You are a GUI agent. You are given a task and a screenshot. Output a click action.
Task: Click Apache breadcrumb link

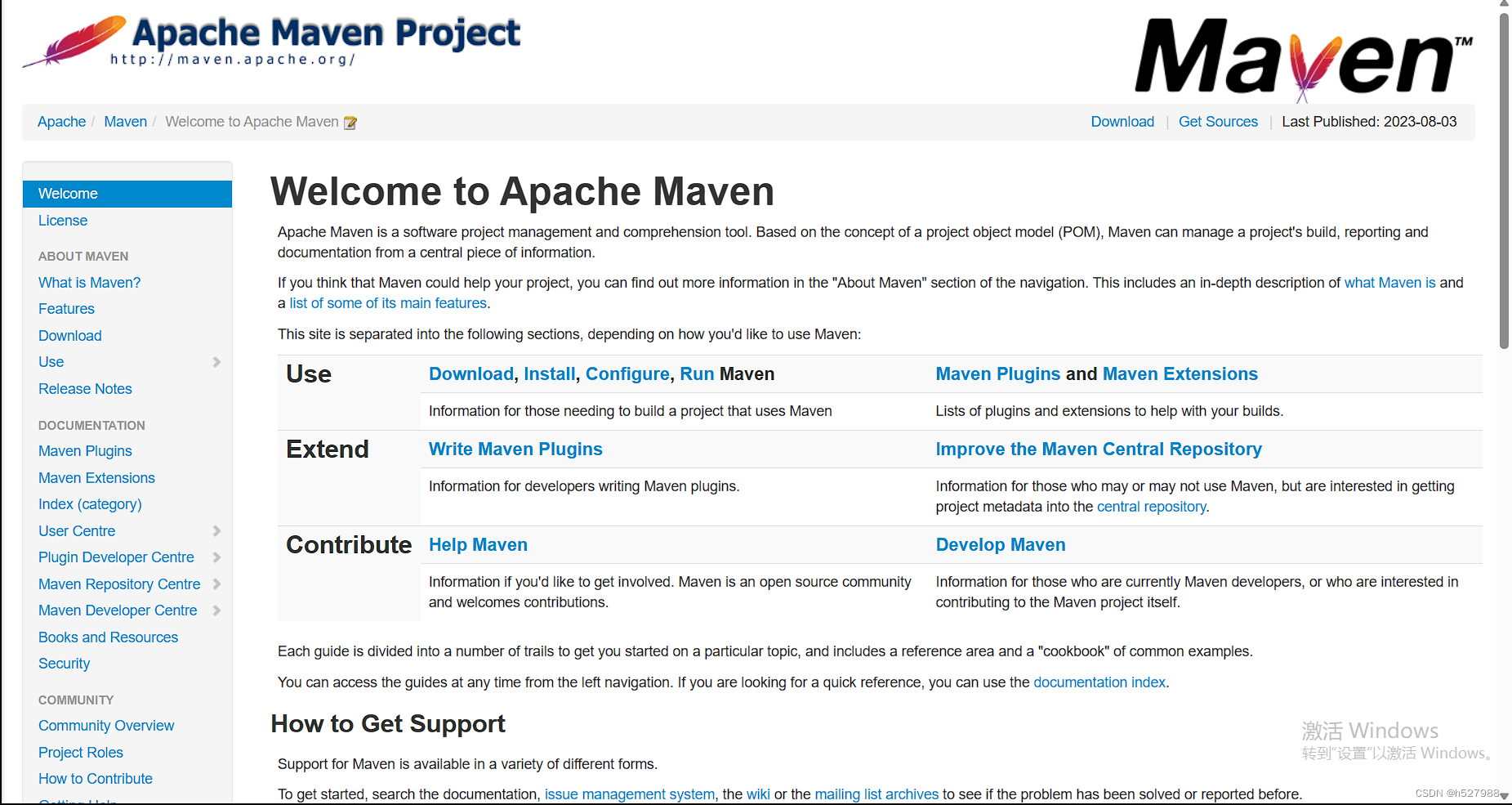[x=61, y=122]
